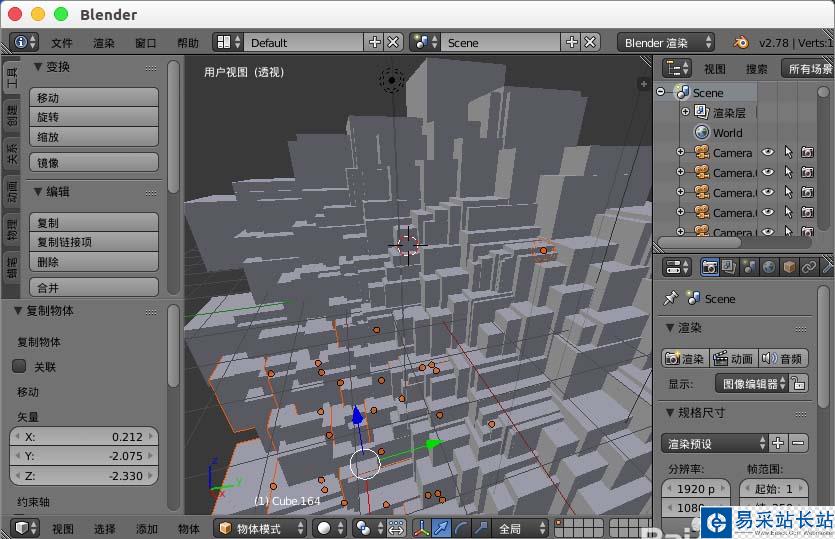Open the 3D View editor type selector
This screenshot has width=835, height=539.
[25, 528]
